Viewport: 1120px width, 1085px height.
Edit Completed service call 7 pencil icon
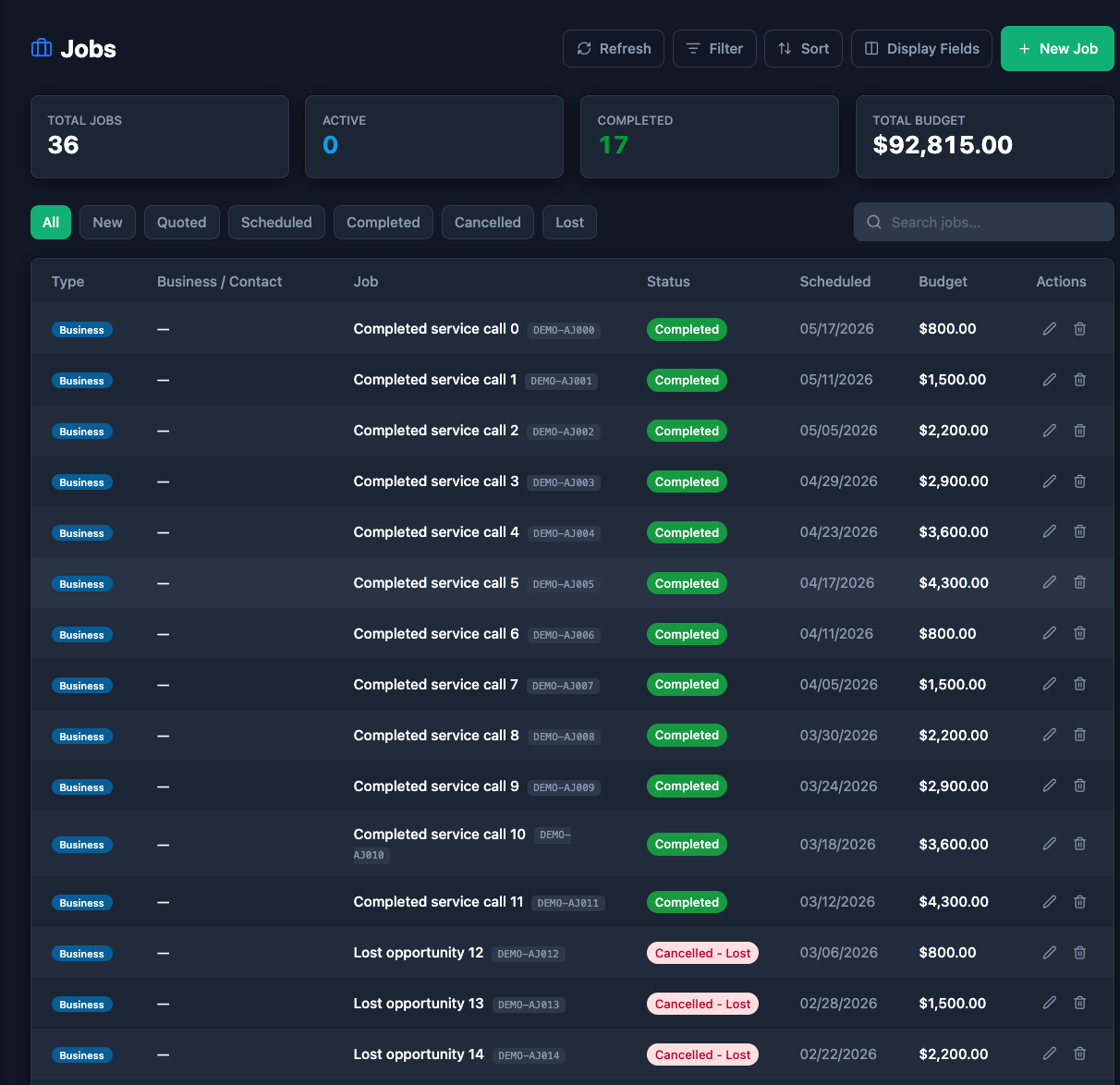coord(1050,684)
